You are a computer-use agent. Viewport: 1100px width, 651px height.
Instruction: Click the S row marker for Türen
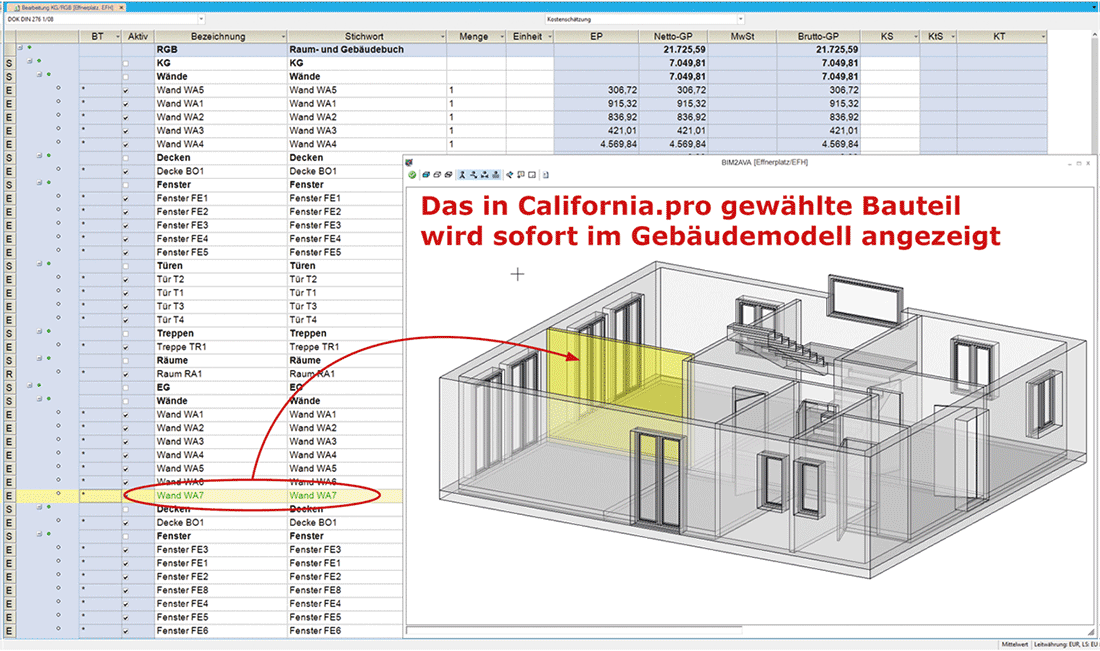tap(9, 266)
